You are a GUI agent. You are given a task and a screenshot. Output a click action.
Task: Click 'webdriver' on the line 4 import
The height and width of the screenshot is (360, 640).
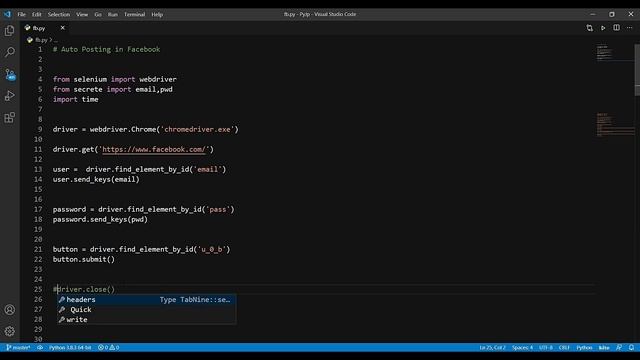pyautogui.click(x=158, y=79)
